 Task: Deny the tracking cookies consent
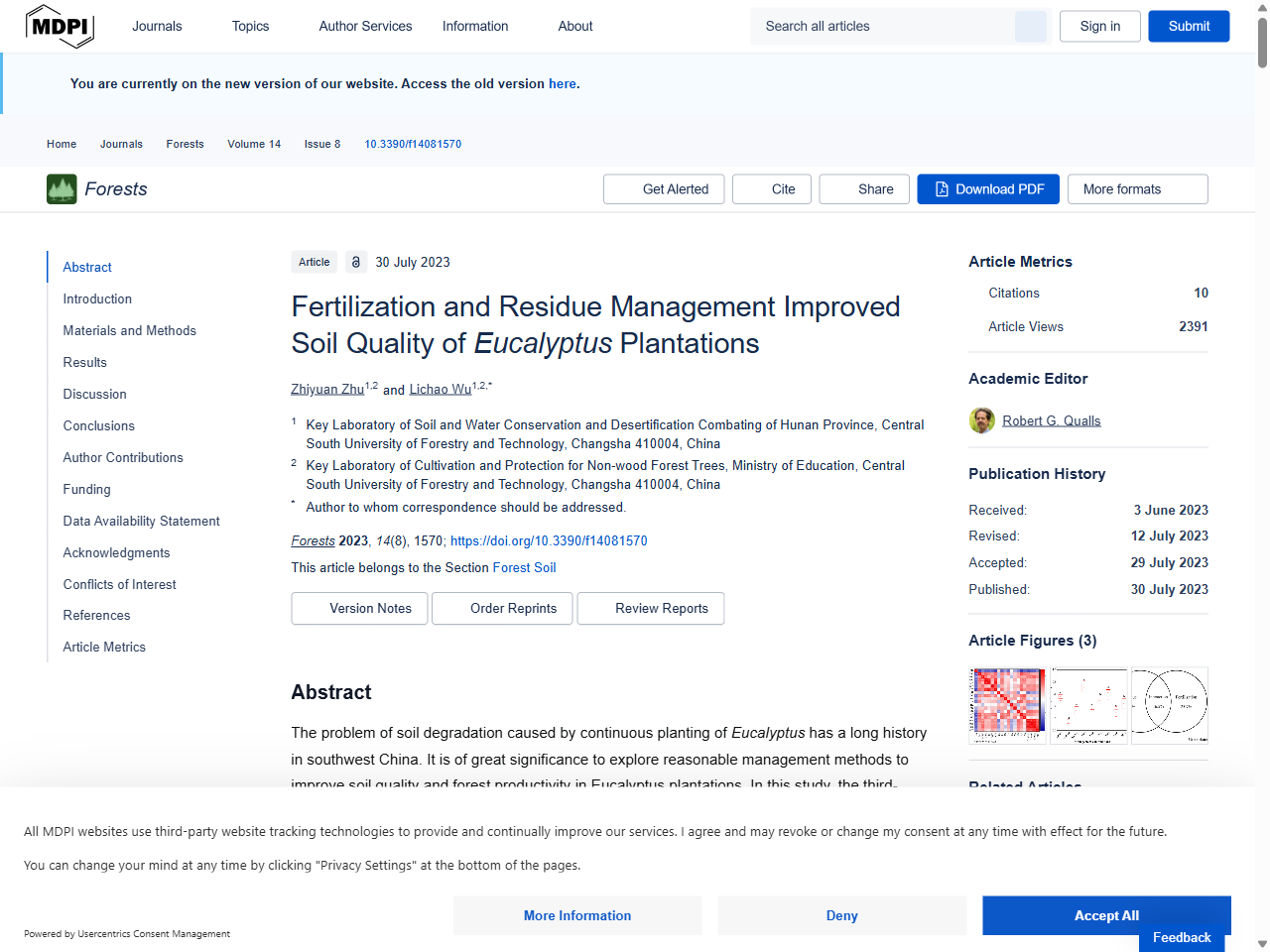click(x=841, y=915)
